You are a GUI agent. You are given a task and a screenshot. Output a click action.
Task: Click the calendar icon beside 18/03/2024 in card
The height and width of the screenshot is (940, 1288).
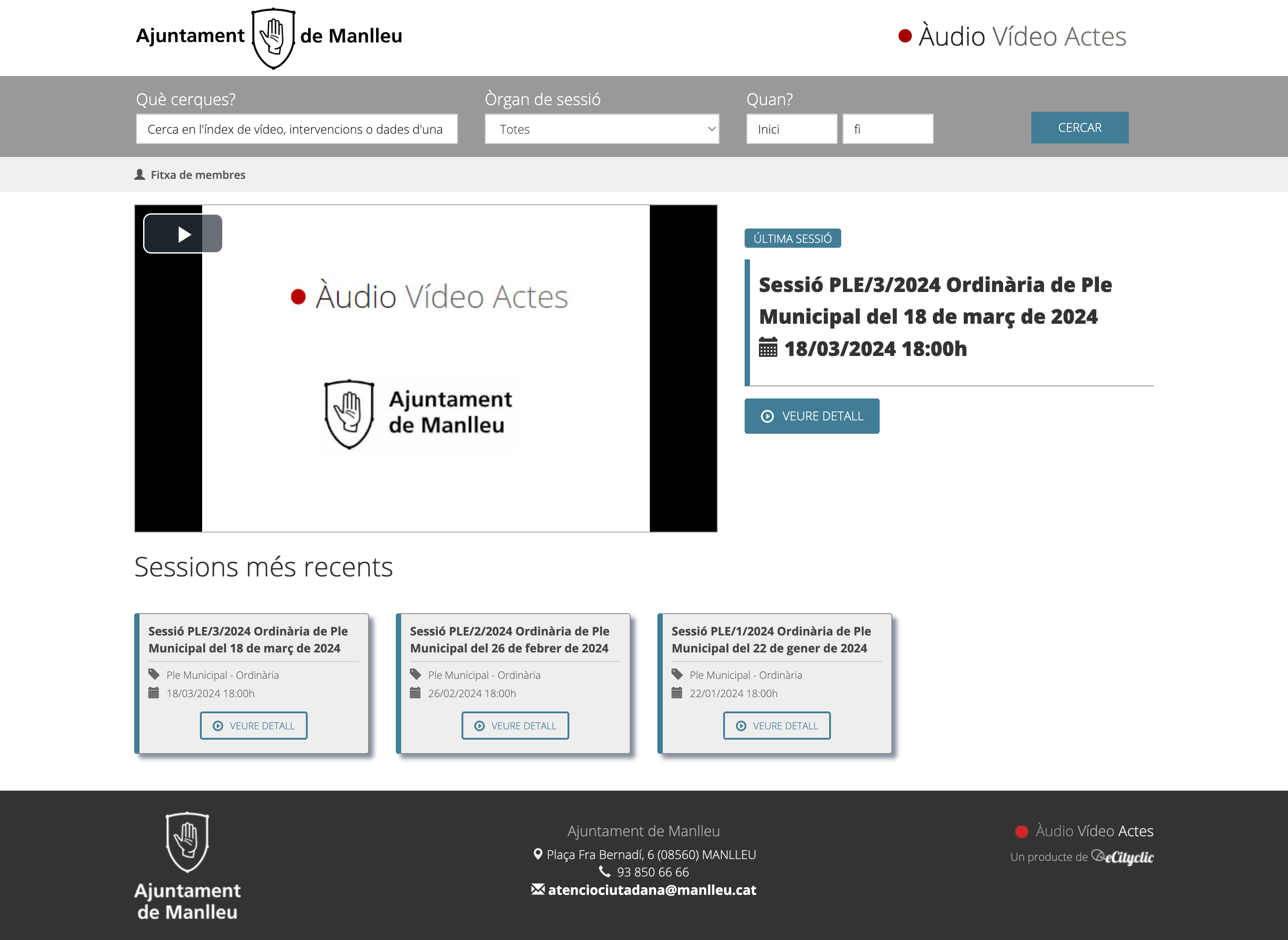pos(153,693)
